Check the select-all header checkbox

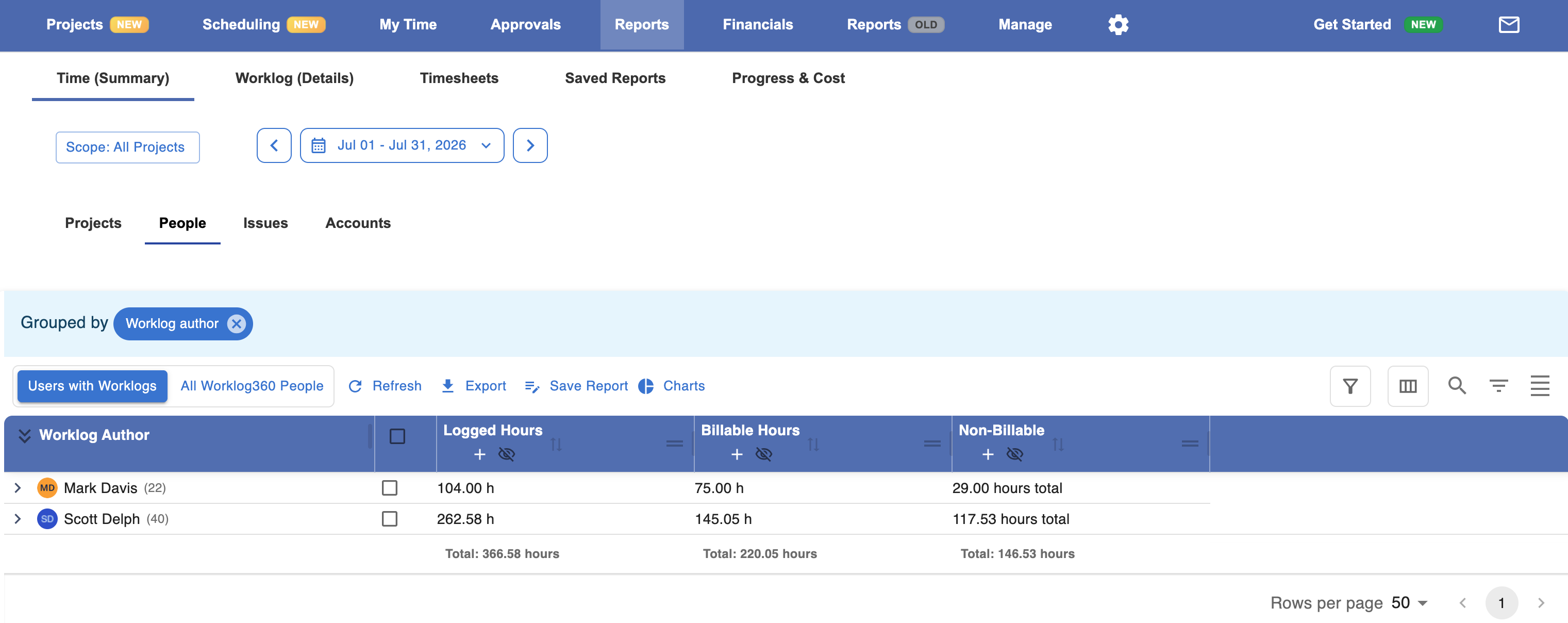397,436
